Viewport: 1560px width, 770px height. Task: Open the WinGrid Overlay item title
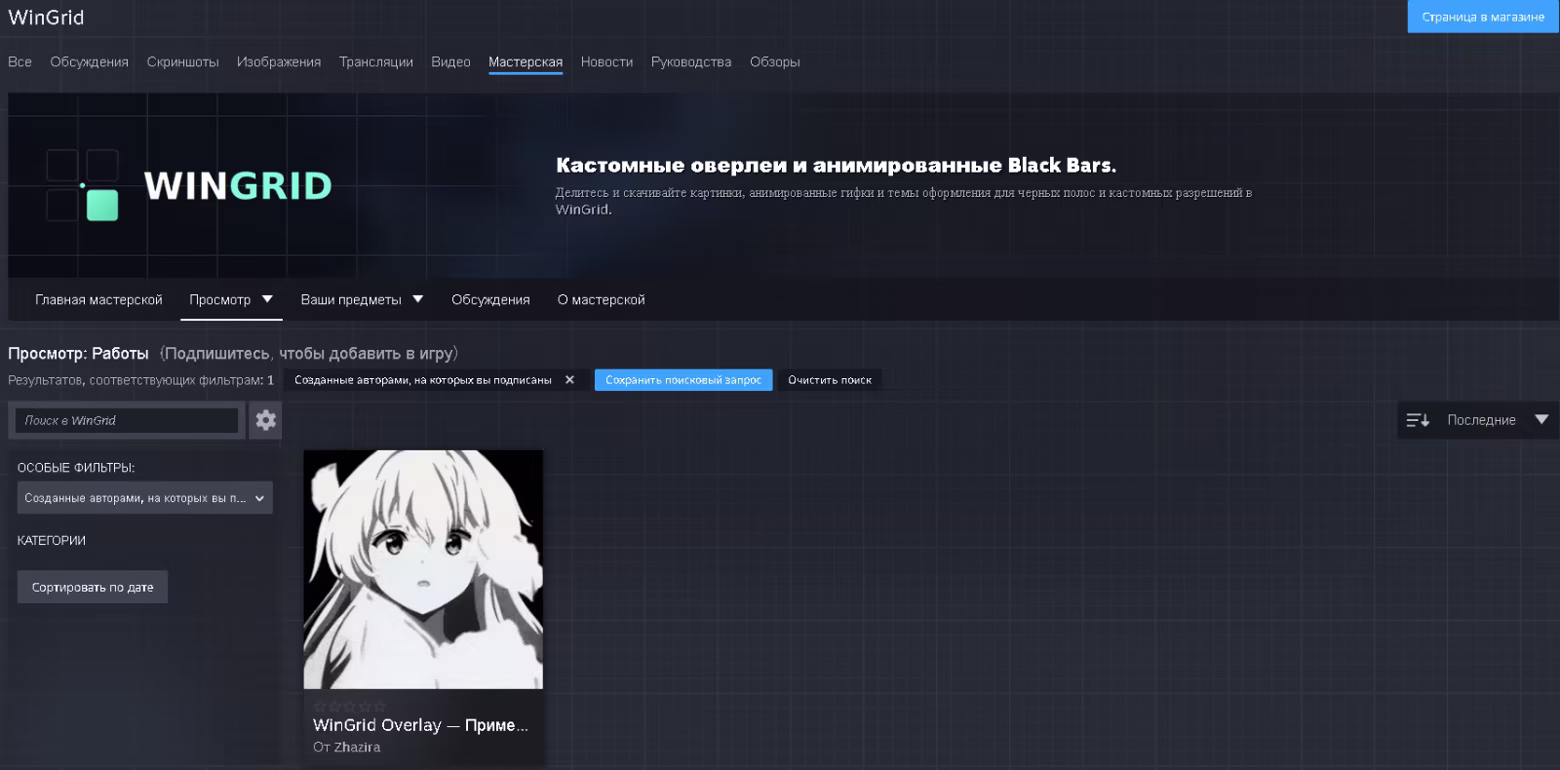(421, 725)
